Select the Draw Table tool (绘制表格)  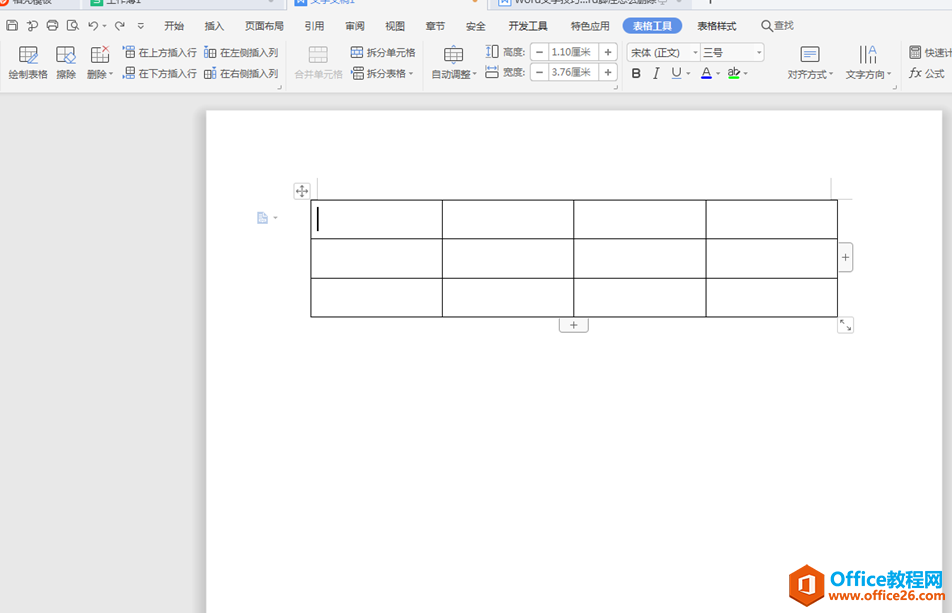[x=28, y=63]
